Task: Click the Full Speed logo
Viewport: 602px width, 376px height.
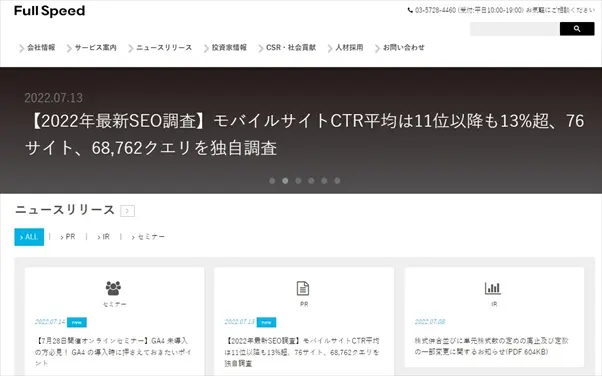Action: coord(50,11)
